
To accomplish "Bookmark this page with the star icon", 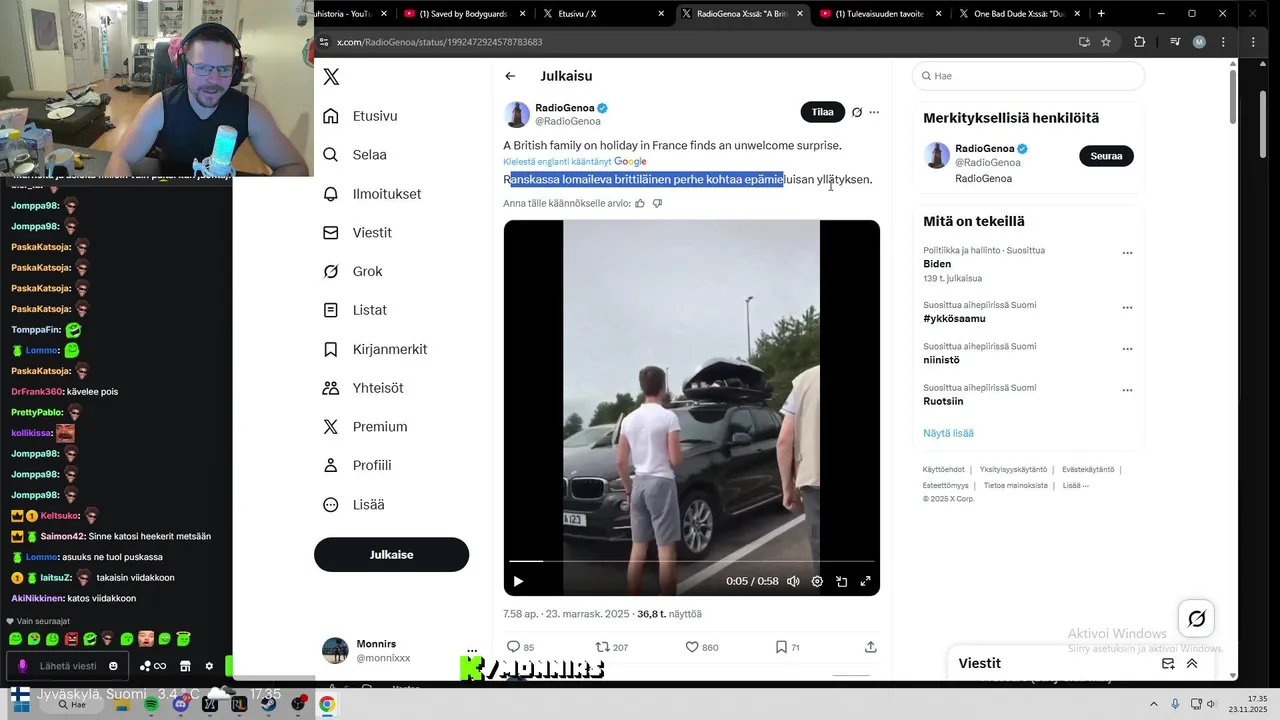I will 1106,42.
